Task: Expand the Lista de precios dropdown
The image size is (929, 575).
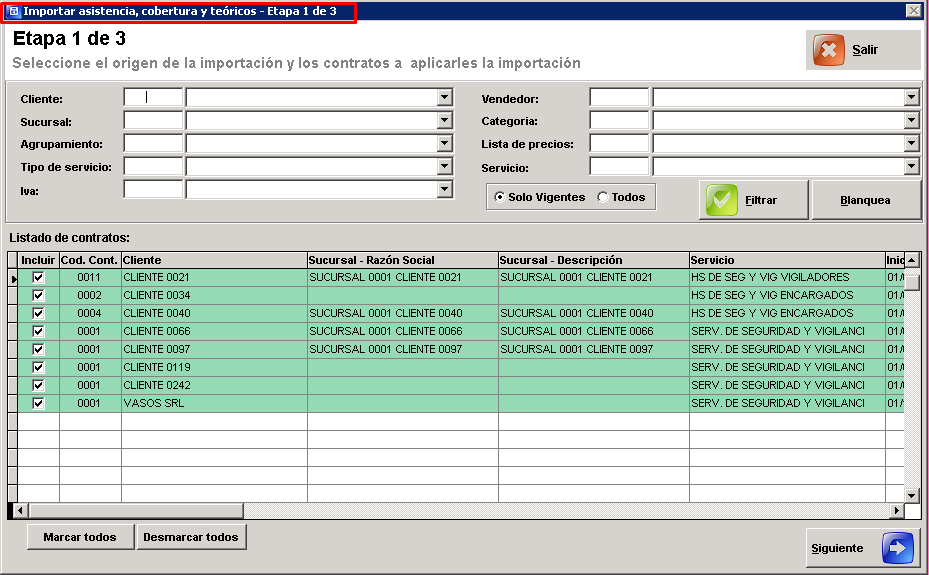Action: 911,143
